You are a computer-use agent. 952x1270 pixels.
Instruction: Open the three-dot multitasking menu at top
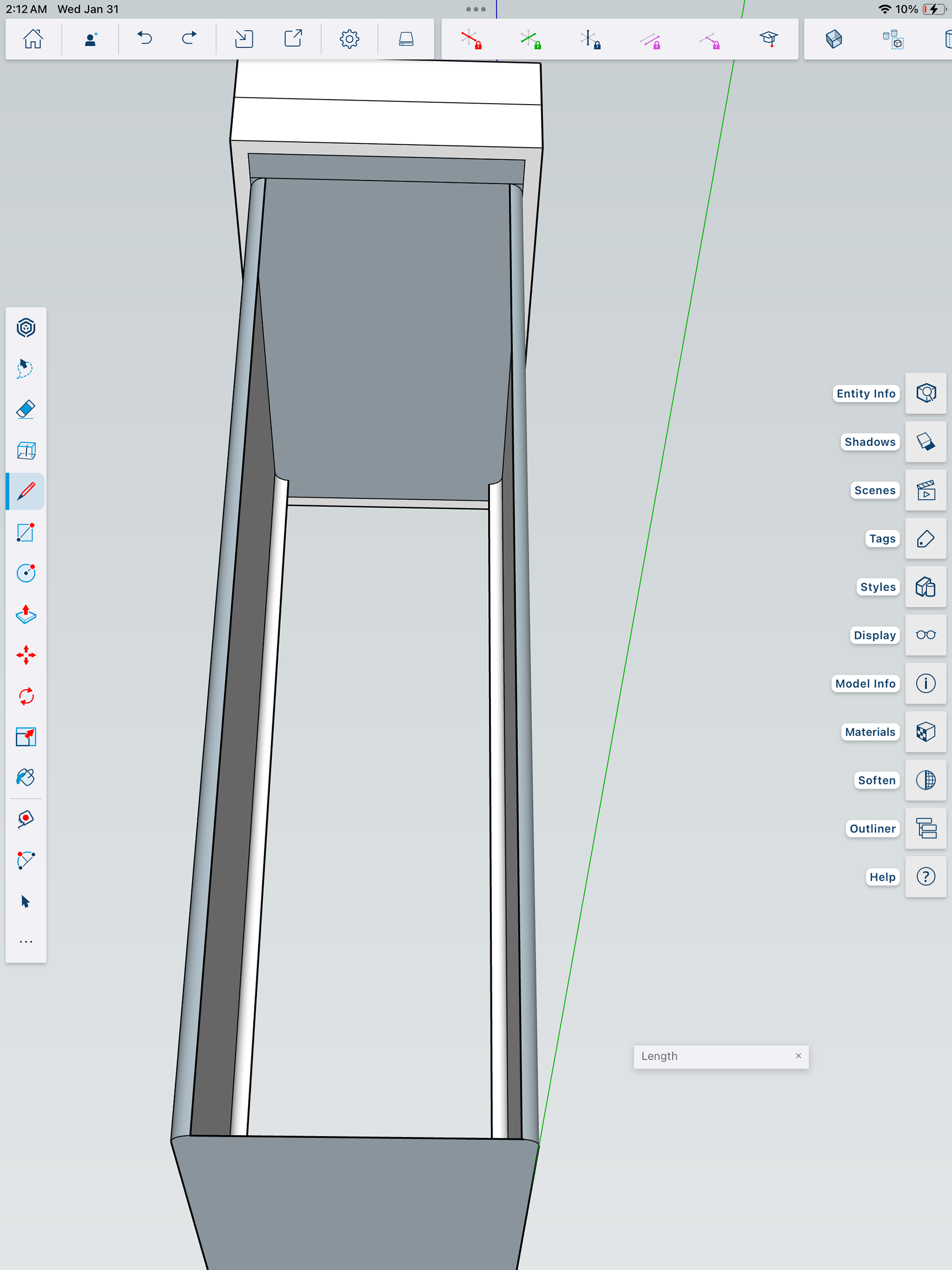coord(476,9)
